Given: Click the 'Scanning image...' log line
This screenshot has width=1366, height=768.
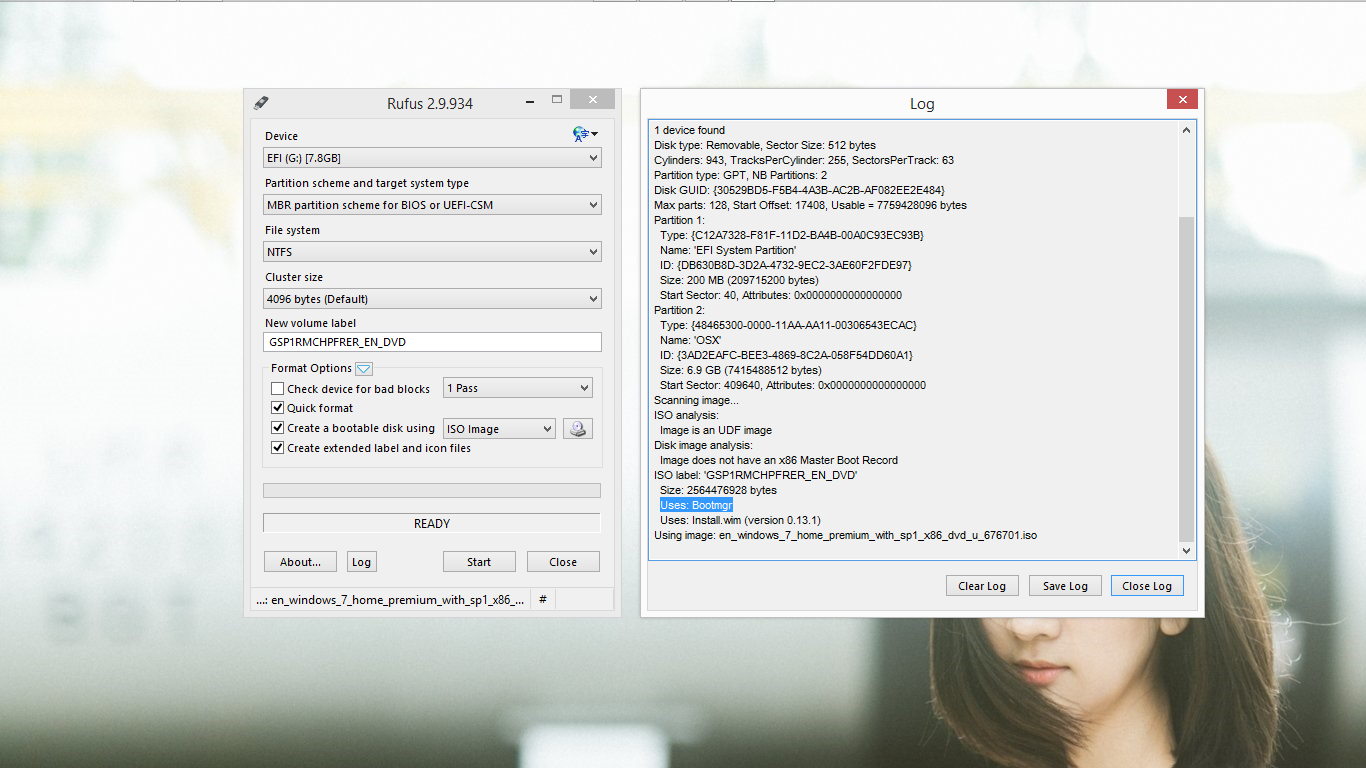Looking at the screenshot, I should tap(696, 400).
